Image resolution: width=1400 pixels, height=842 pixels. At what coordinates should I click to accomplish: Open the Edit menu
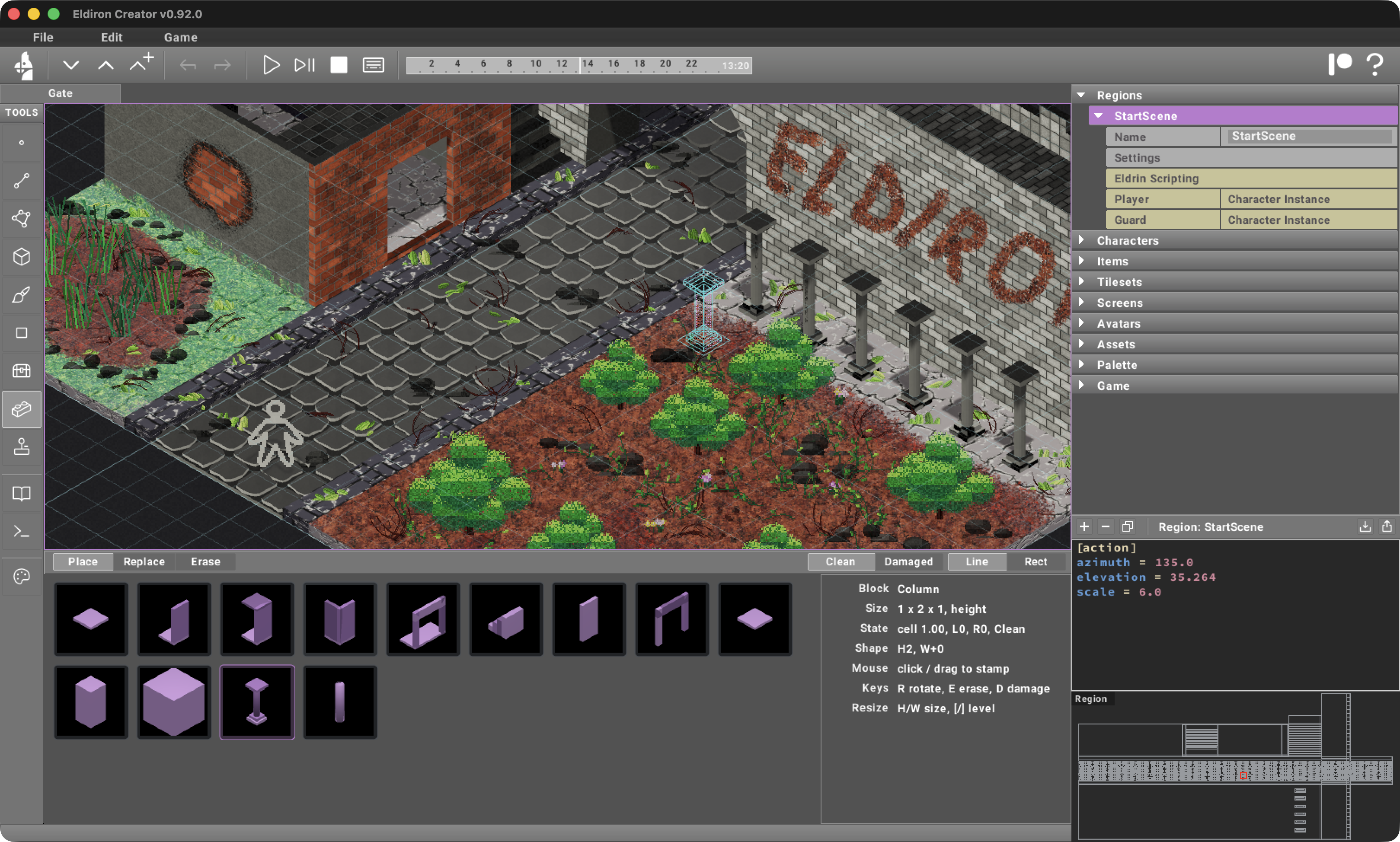[x=112, y=38]
